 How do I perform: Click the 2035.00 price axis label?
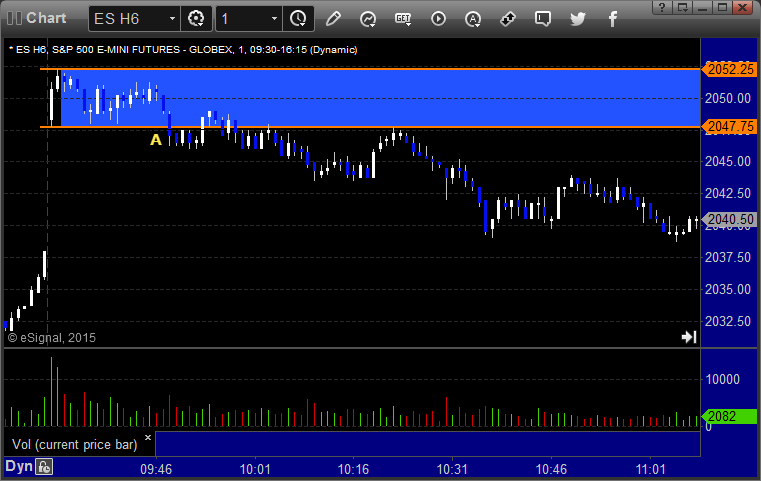pos(728,289)
